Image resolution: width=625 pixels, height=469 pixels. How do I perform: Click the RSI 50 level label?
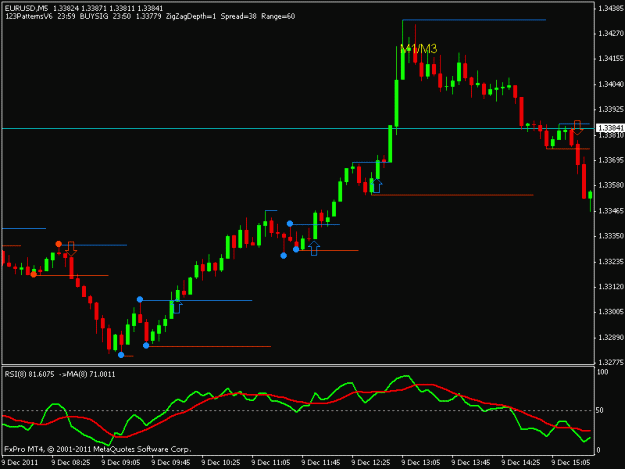tap(600, 410)
